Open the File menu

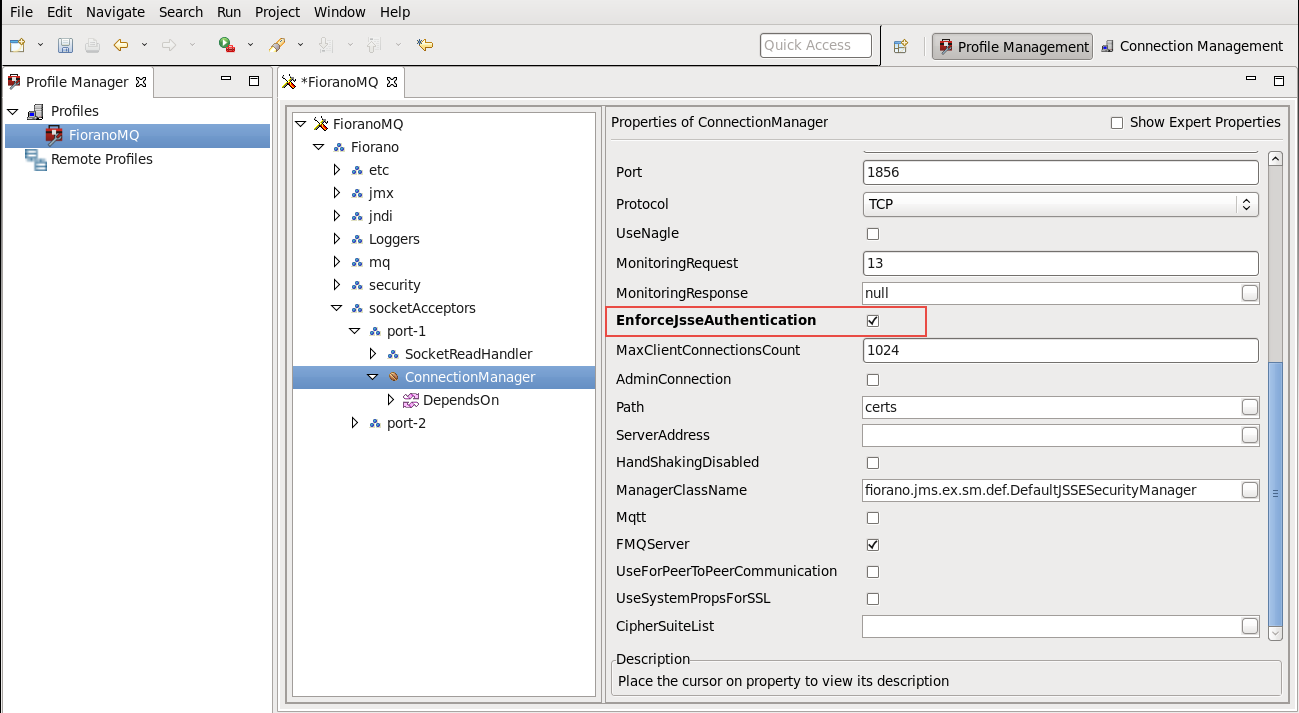(x=21, y=12)
